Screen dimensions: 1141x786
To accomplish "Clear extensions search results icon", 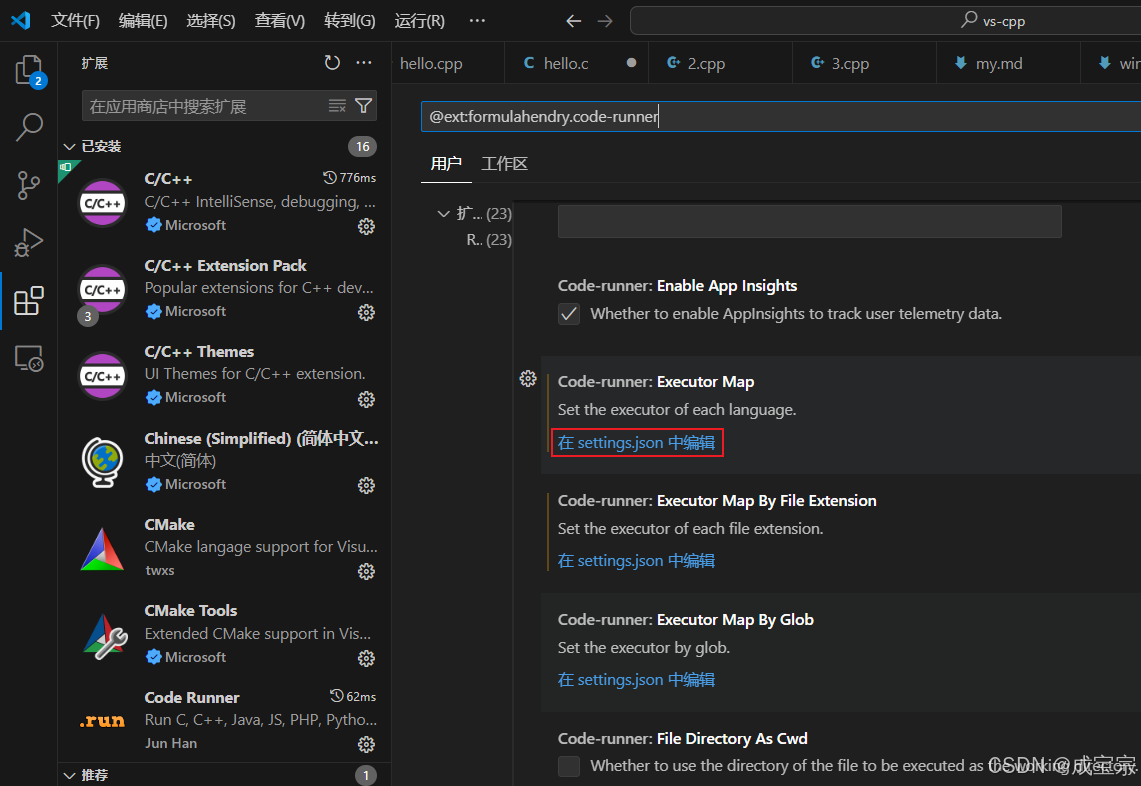I will tap(337, 106).
